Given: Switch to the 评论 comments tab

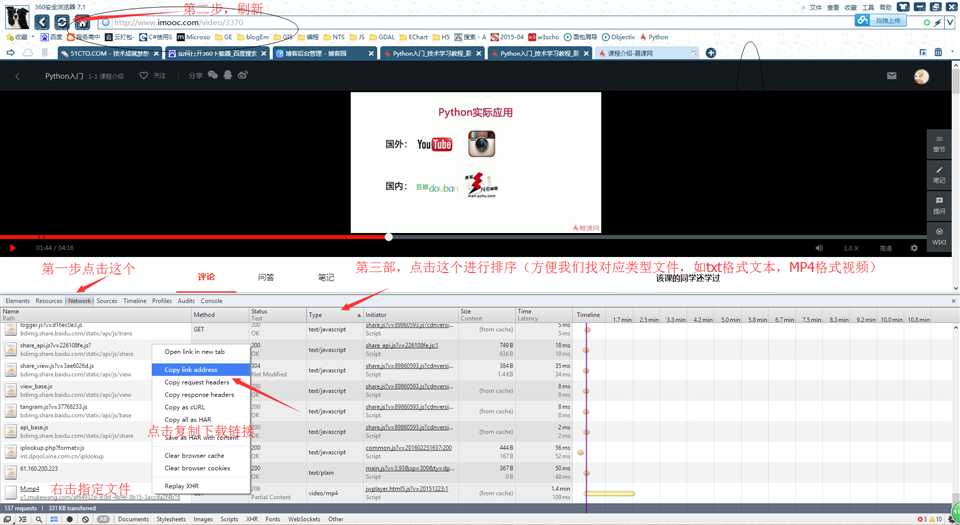Looking at the screenshot, I should [x=206, y=277].
